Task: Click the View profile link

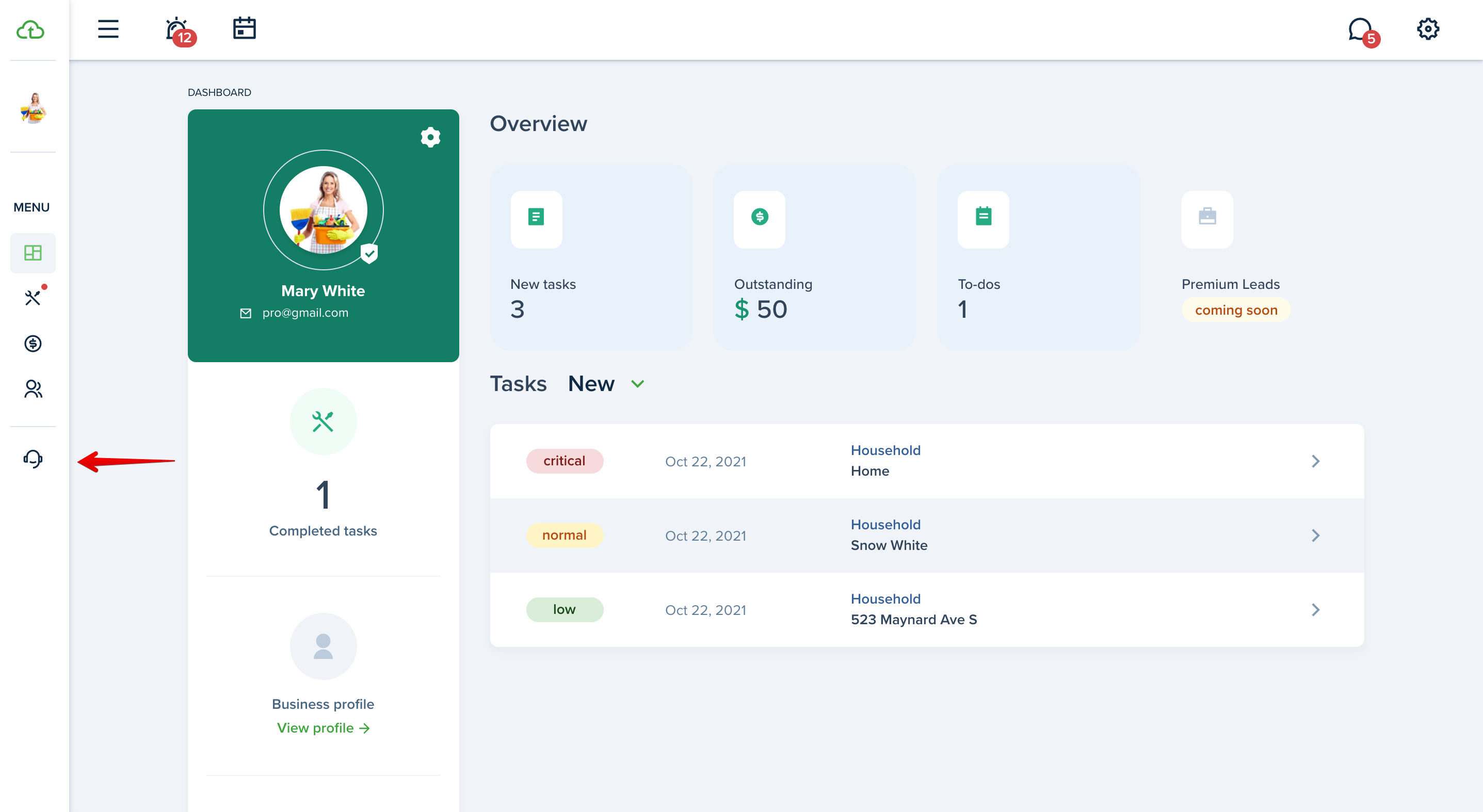Action: coord(323,728)
